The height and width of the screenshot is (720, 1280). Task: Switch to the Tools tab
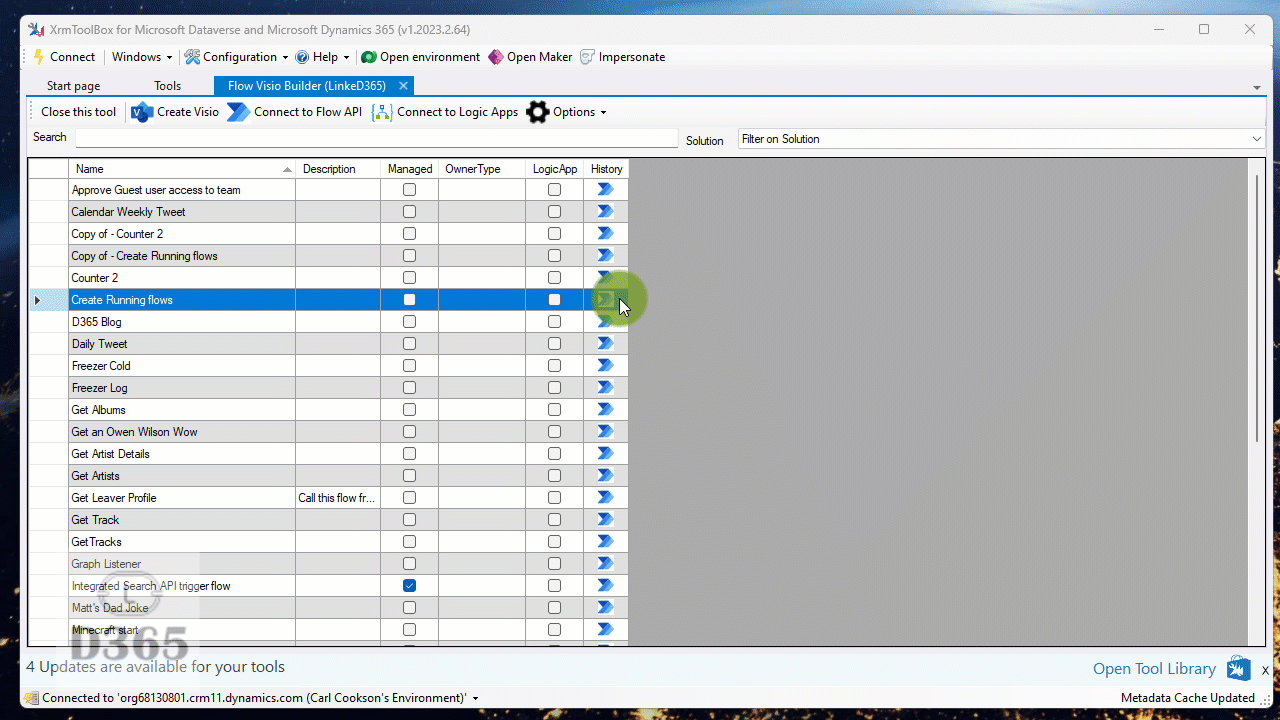tap(168, 86)
